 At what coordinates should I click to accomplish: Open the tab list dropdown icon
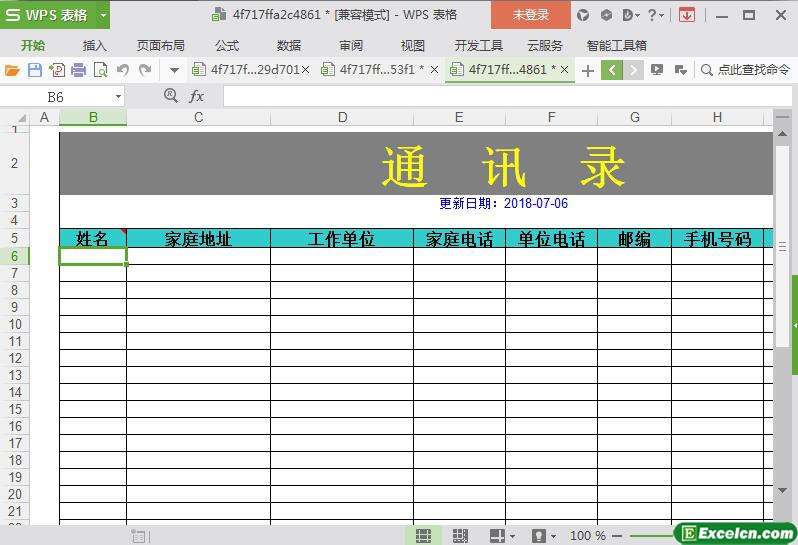pos(680,70)
